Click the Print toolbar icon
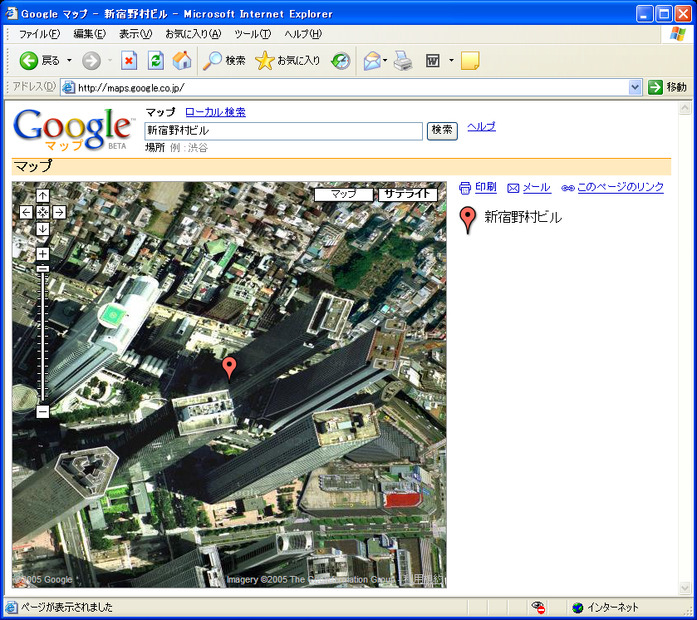 [403, 60]
